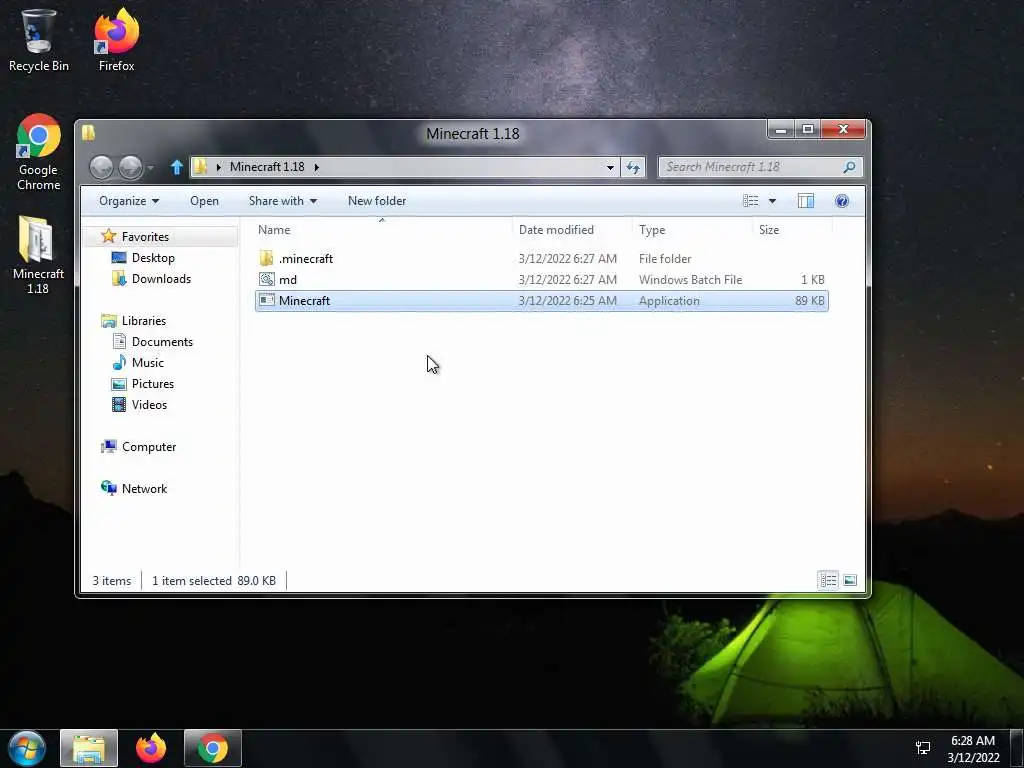Select the Minecraft application file

[541, 301]
